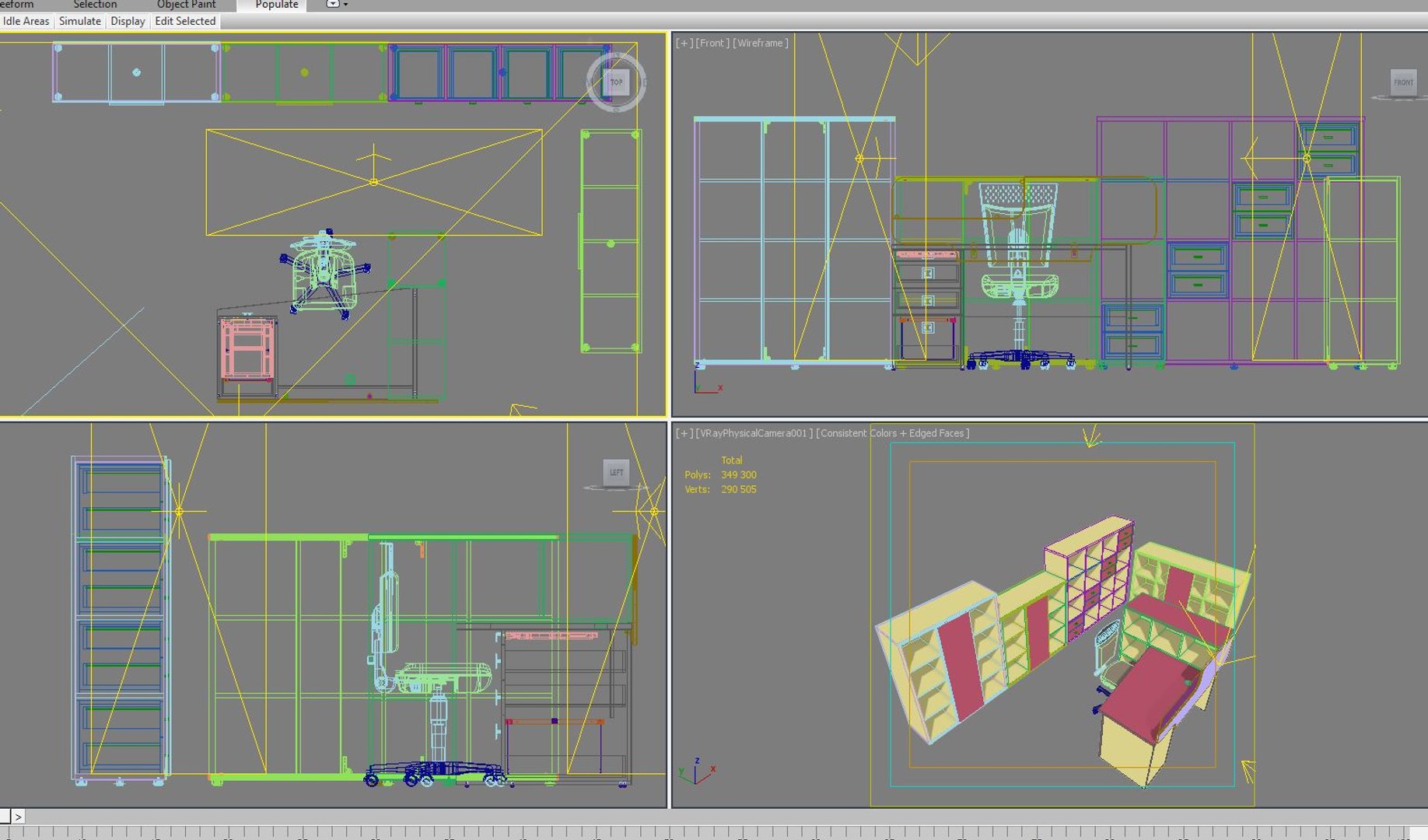This screenshot has height=840, width=1428.
Task: Open the Consistent Colors + Edged Faces menu
Action: (x=893, y=433)
